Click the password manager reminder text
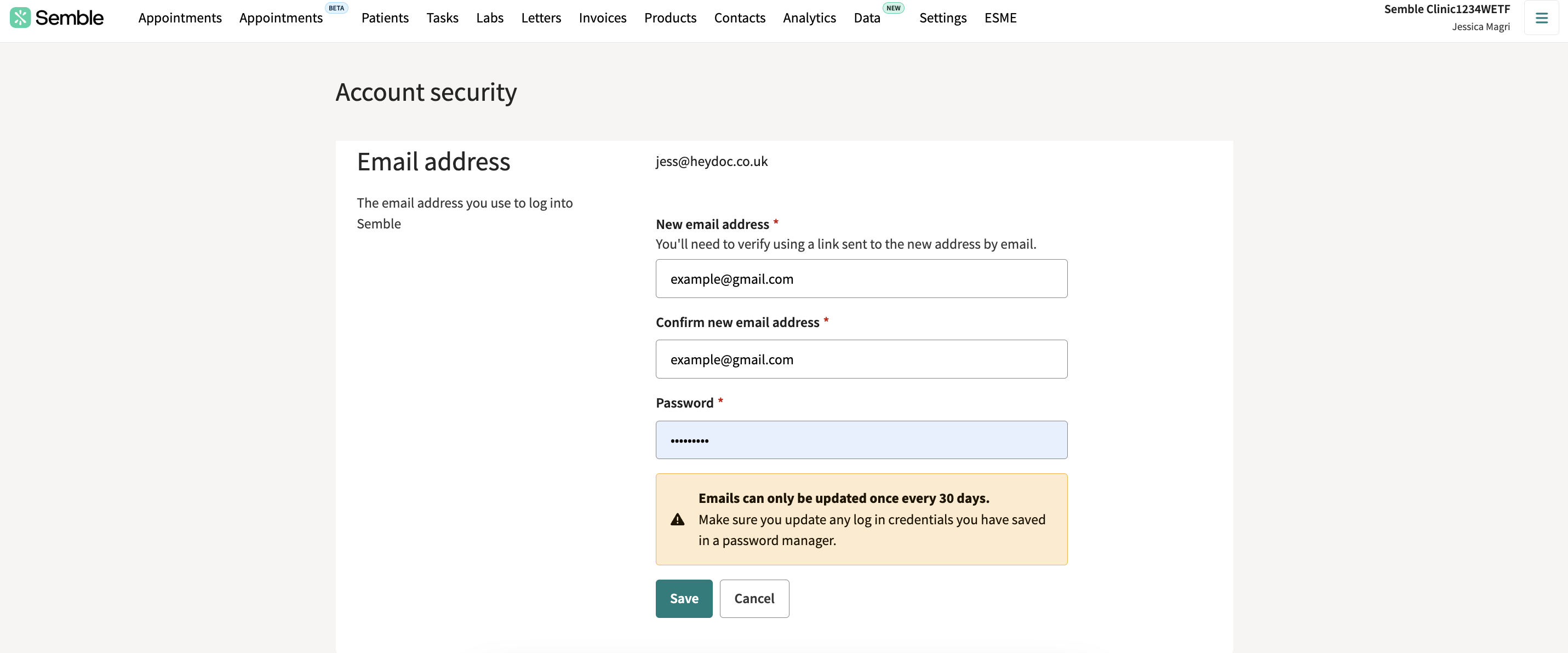The image size is (1568, 653). click(871, 530)
